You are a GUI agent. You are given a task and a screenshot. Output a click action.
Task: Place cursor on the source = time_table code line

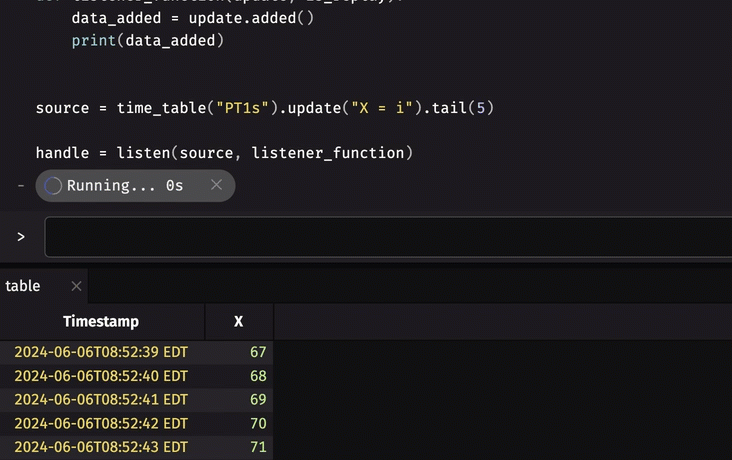(x=264, y=107)
